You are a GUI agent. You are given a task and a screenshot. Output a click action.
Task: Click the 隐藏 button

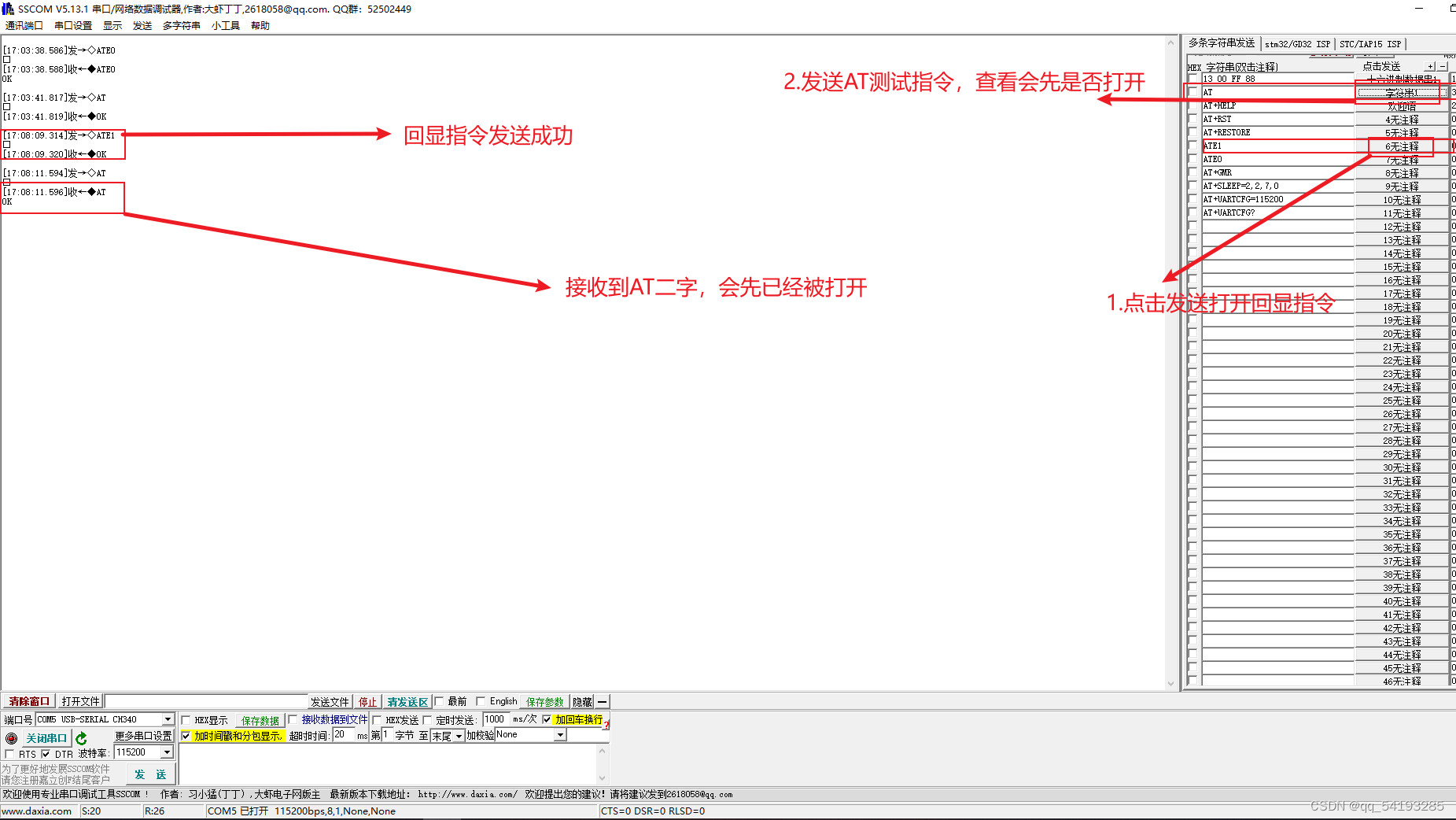[582, 701]
